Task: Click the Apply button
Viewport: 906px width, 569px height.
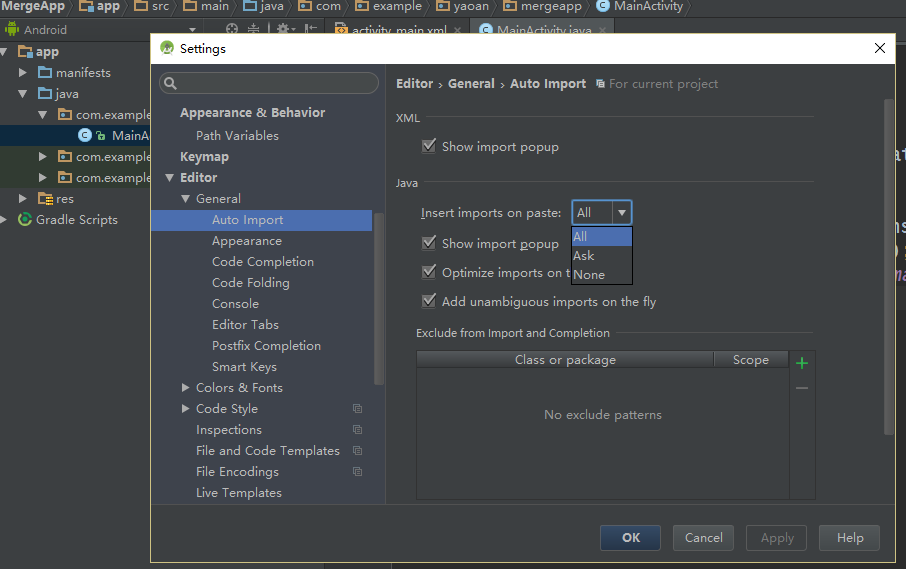Action: pos(777,538)
